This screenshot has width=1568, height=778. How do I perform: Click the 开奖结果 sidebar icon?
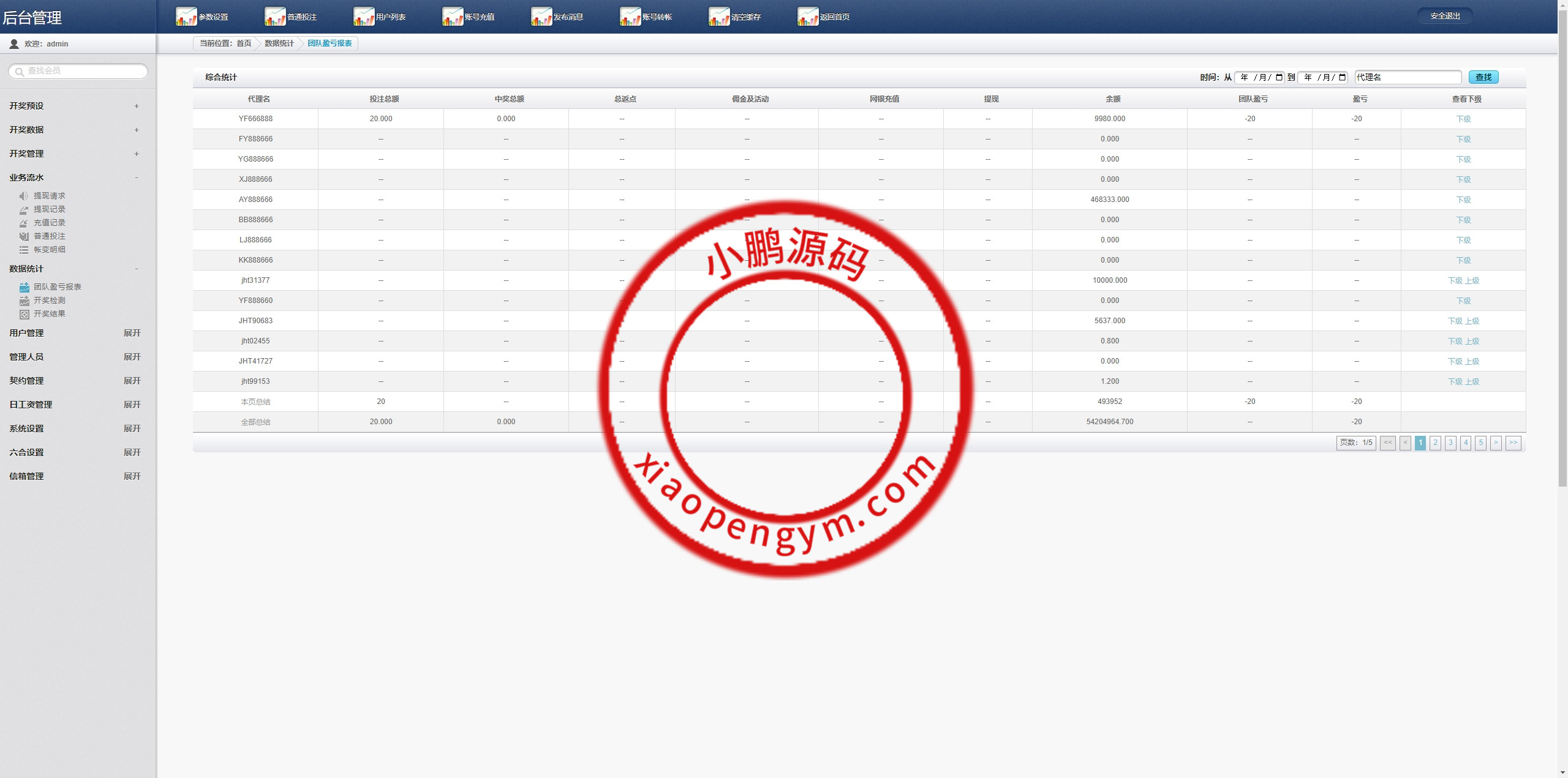[x=24, y=314]
